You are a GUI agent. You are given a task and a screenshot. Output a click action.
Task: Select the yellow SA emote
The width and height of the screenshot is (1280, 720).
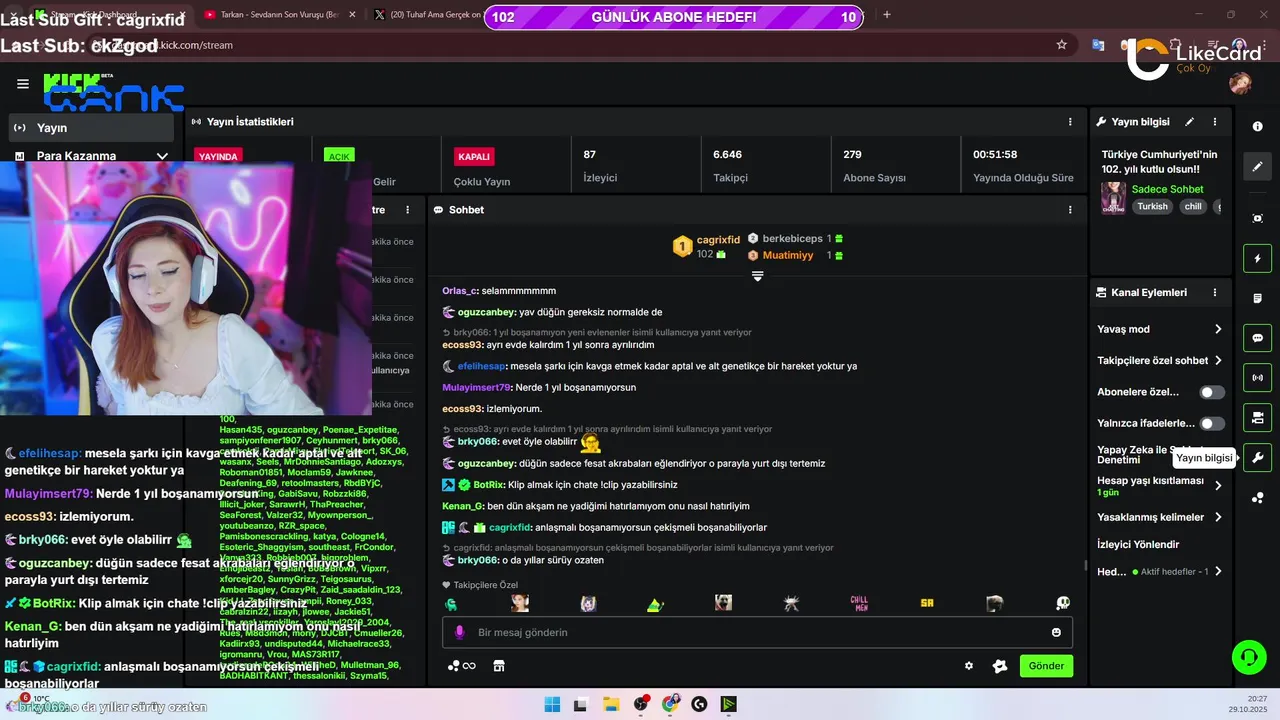point(927,603)
